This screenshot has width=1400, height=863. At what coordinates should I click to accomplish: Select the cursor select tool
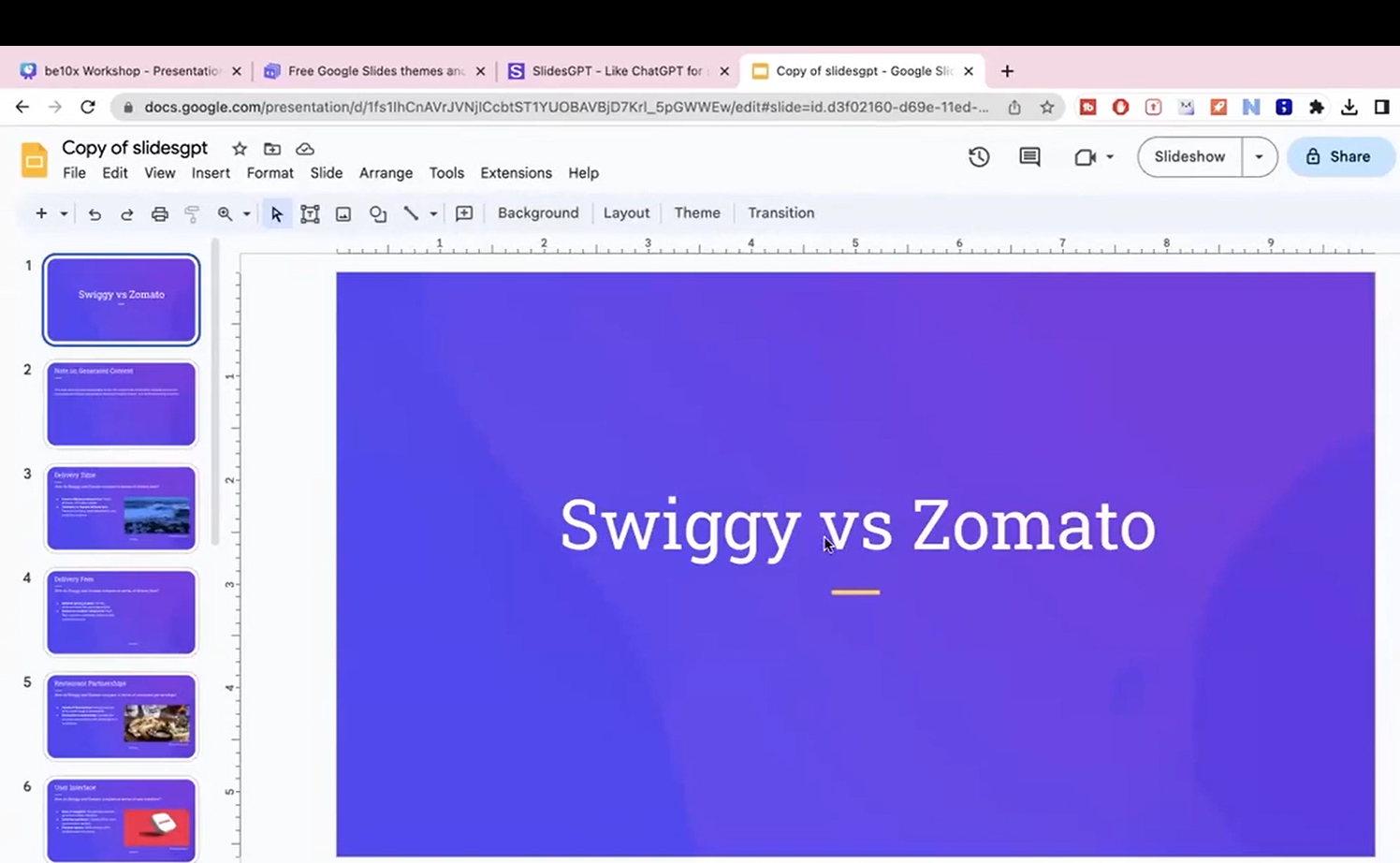pos(276,214)
